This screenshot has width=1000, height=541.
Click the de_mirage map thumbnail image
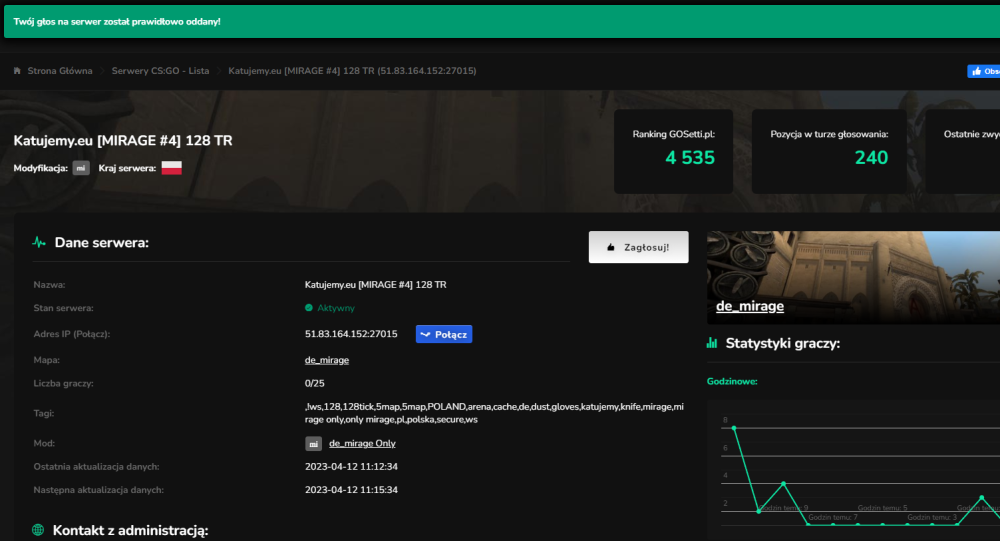coord(853,278)
